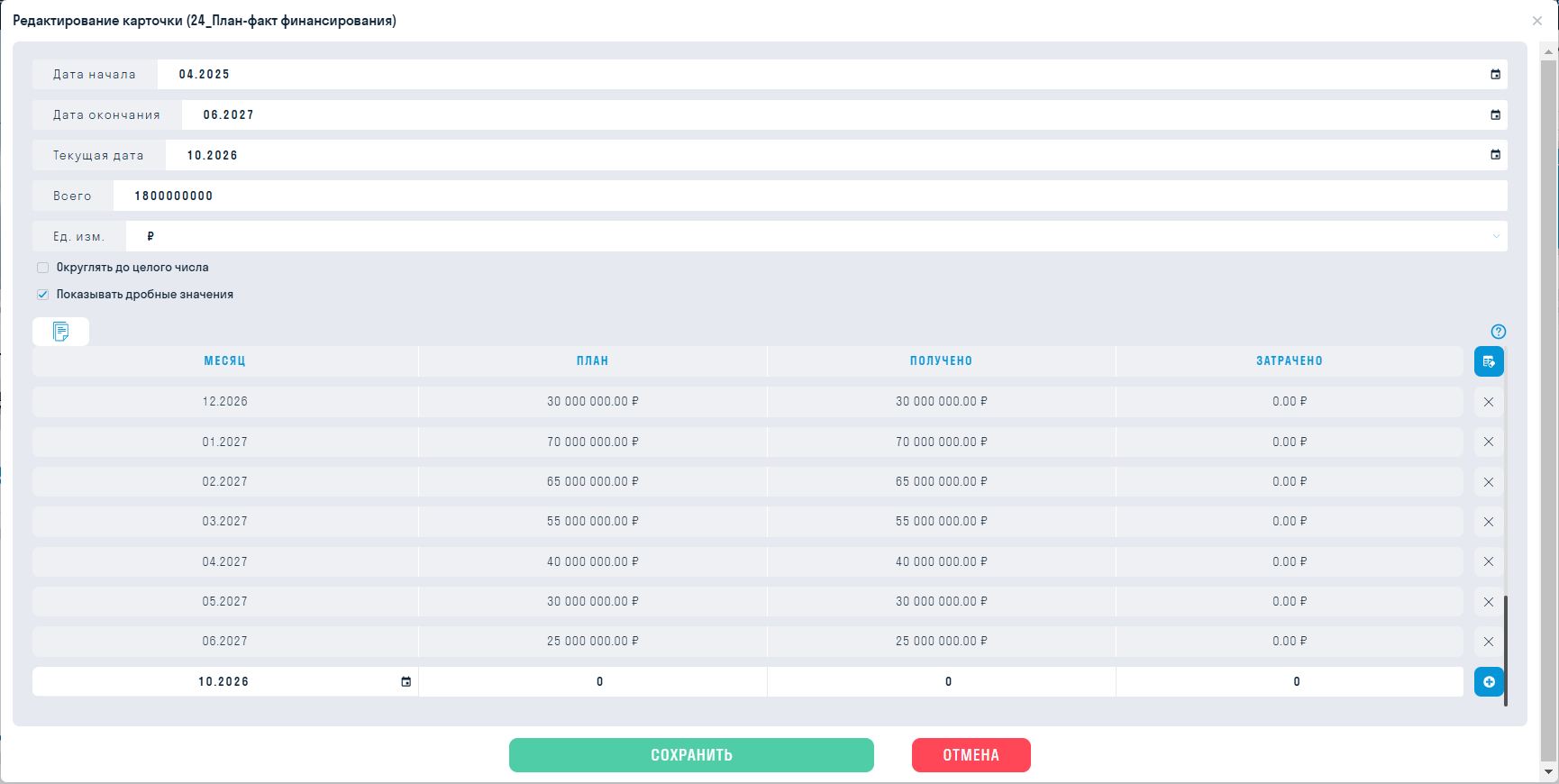Click the Дата окончания field 06.2027
1559x784 pixels.
[844, 115]
